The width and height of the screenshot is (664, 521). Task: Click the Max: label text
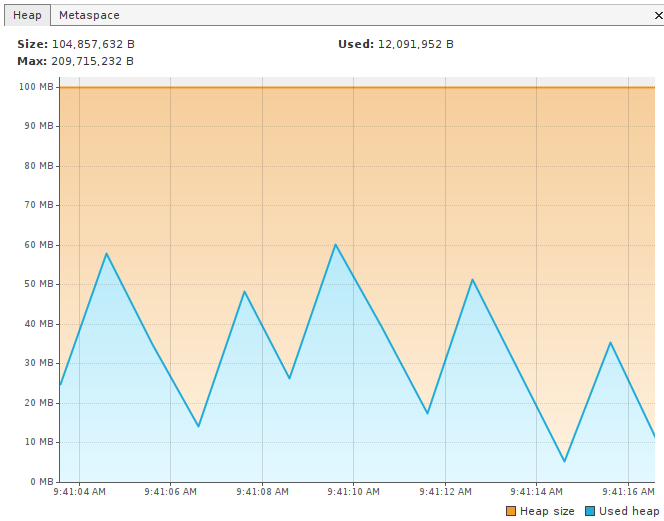(x=32, y=61)
